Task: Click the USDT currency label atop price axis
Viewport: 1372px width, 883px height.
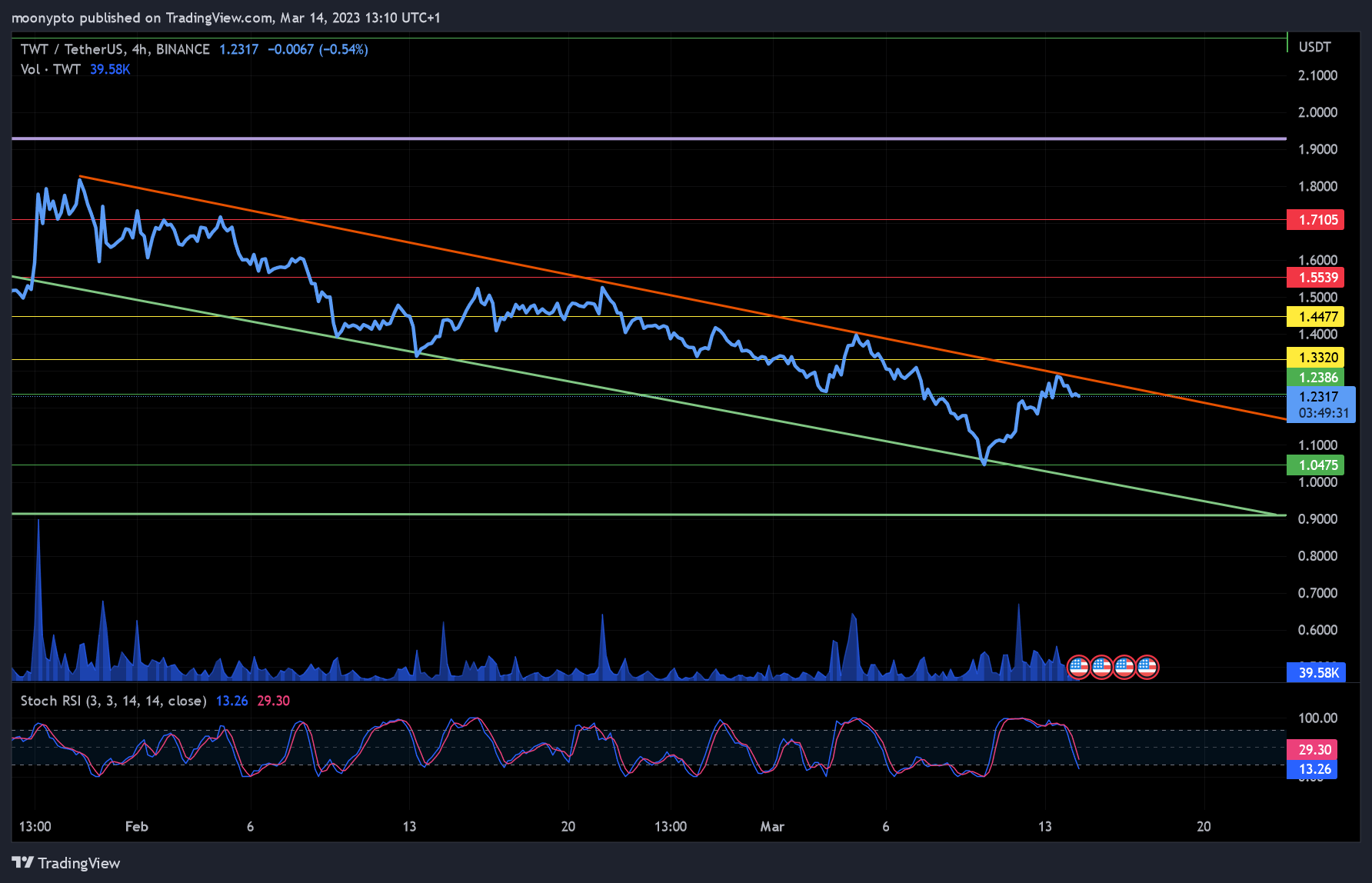Action: pos(1314,47)
